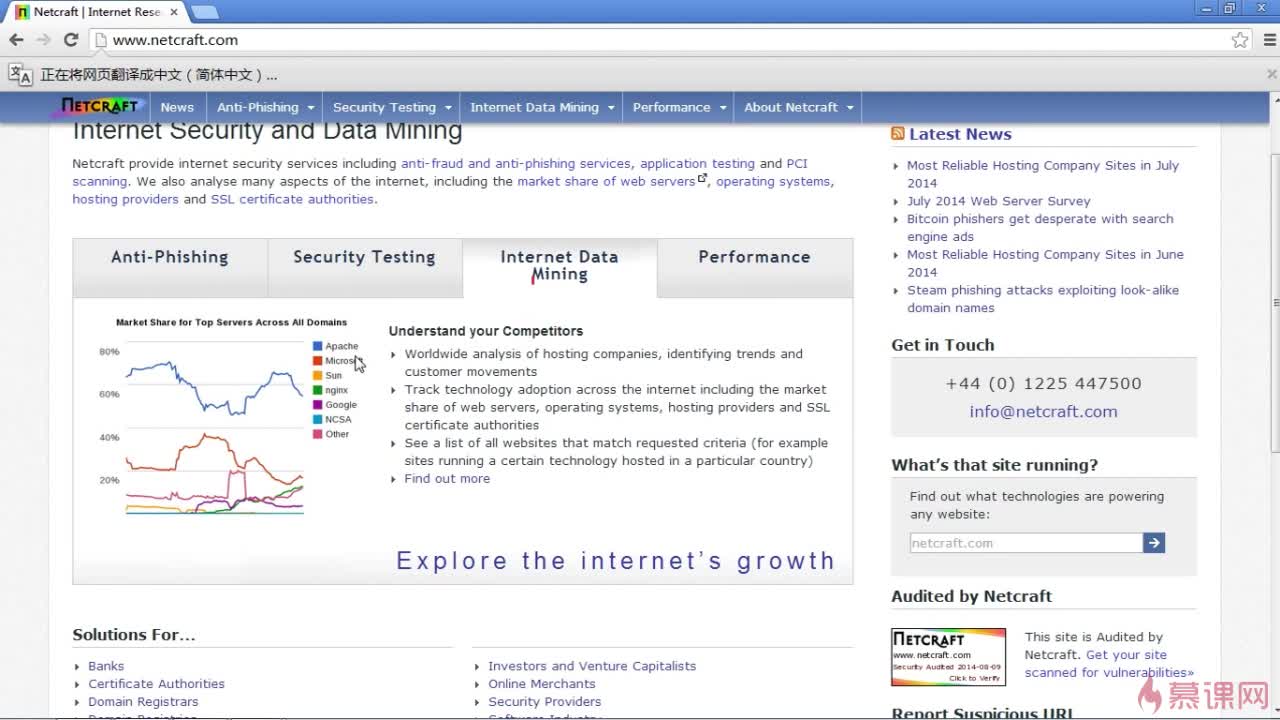Open the Steam phishing attacks article
The width and height of the screenshot is (1280, 720).
1043,299
